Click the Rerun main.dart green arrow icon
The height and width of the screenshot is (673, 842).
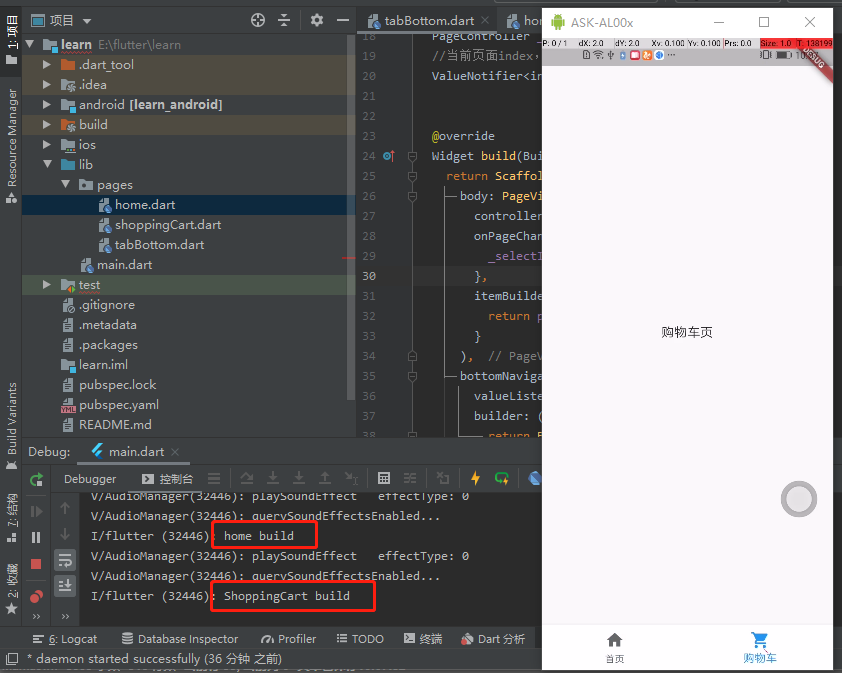pos(37,479)
